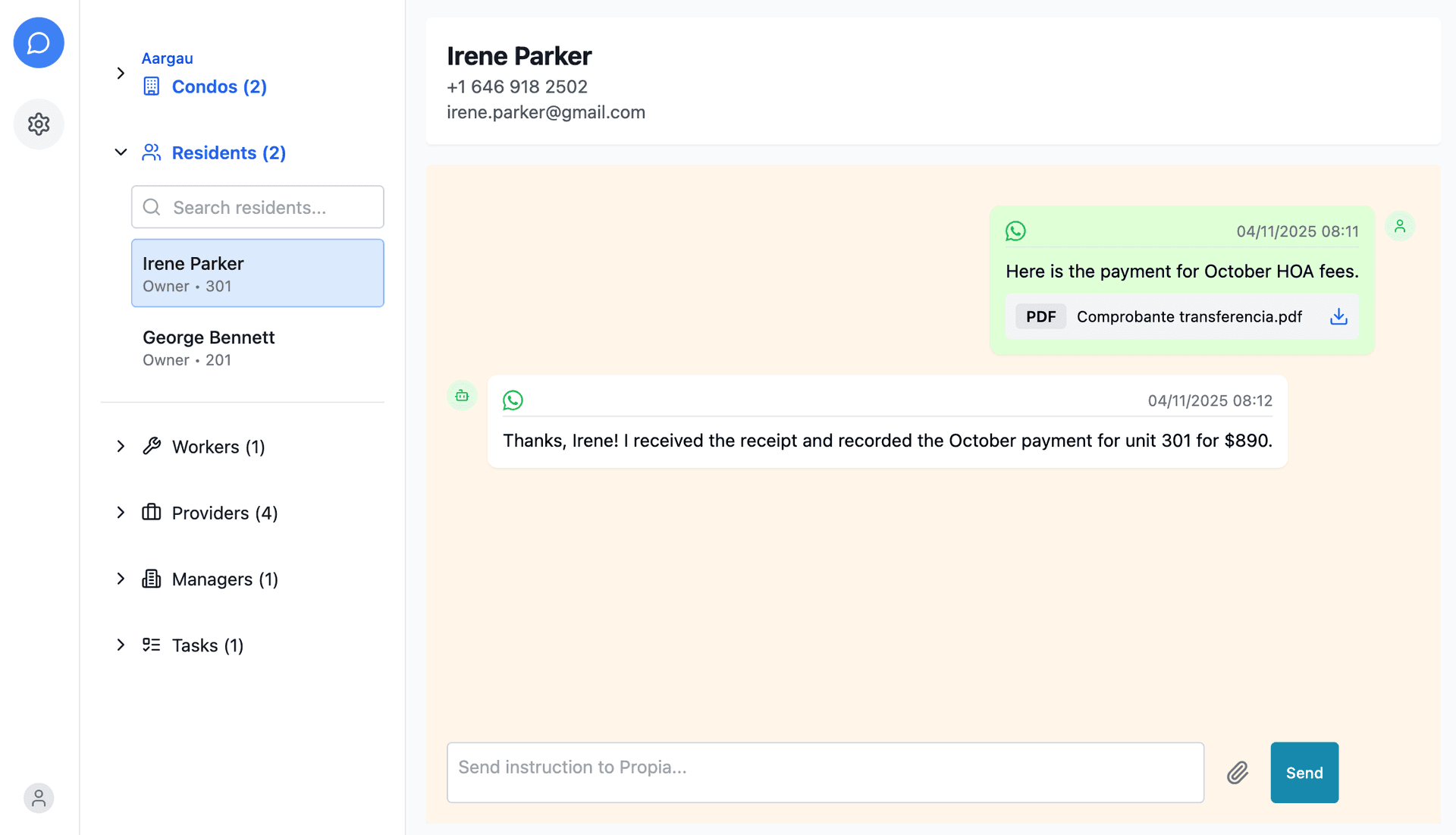Expand the Condos section chevron

pyautogui.click(x=121, y=74)
